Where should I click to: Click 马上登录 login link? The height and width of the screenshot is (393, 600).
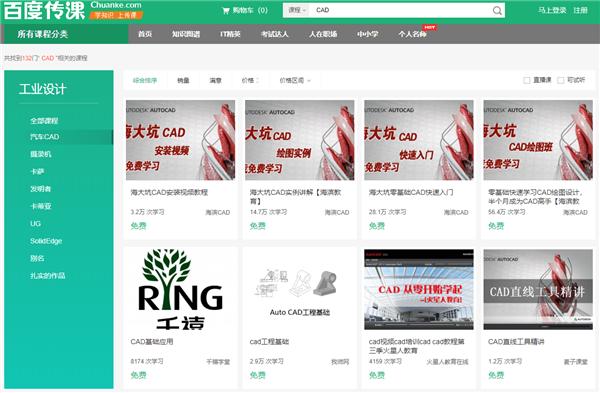(552, 10)
